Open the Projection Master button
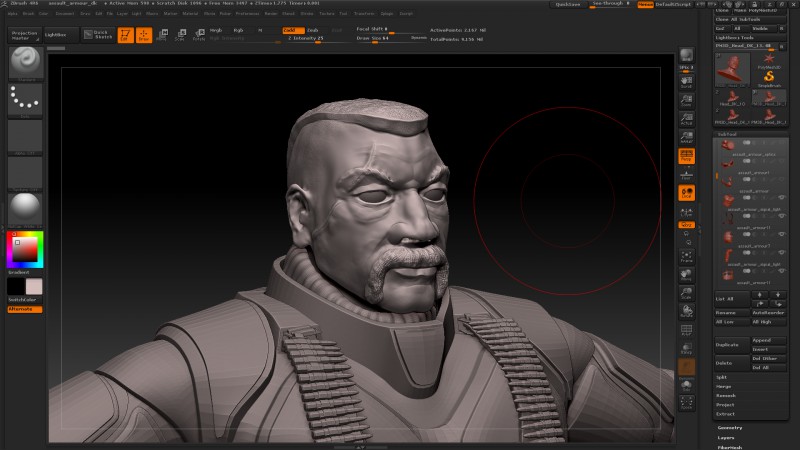800x450 pixels. (x=24, y=35)
